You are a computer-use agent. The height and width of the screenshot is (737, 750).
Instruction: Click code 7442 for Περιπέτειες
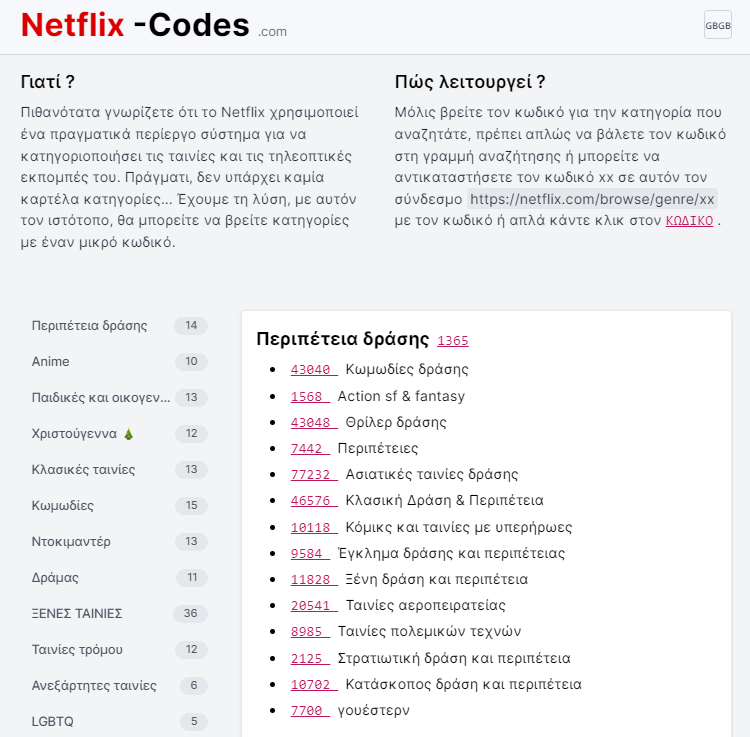tap(310, 449)
